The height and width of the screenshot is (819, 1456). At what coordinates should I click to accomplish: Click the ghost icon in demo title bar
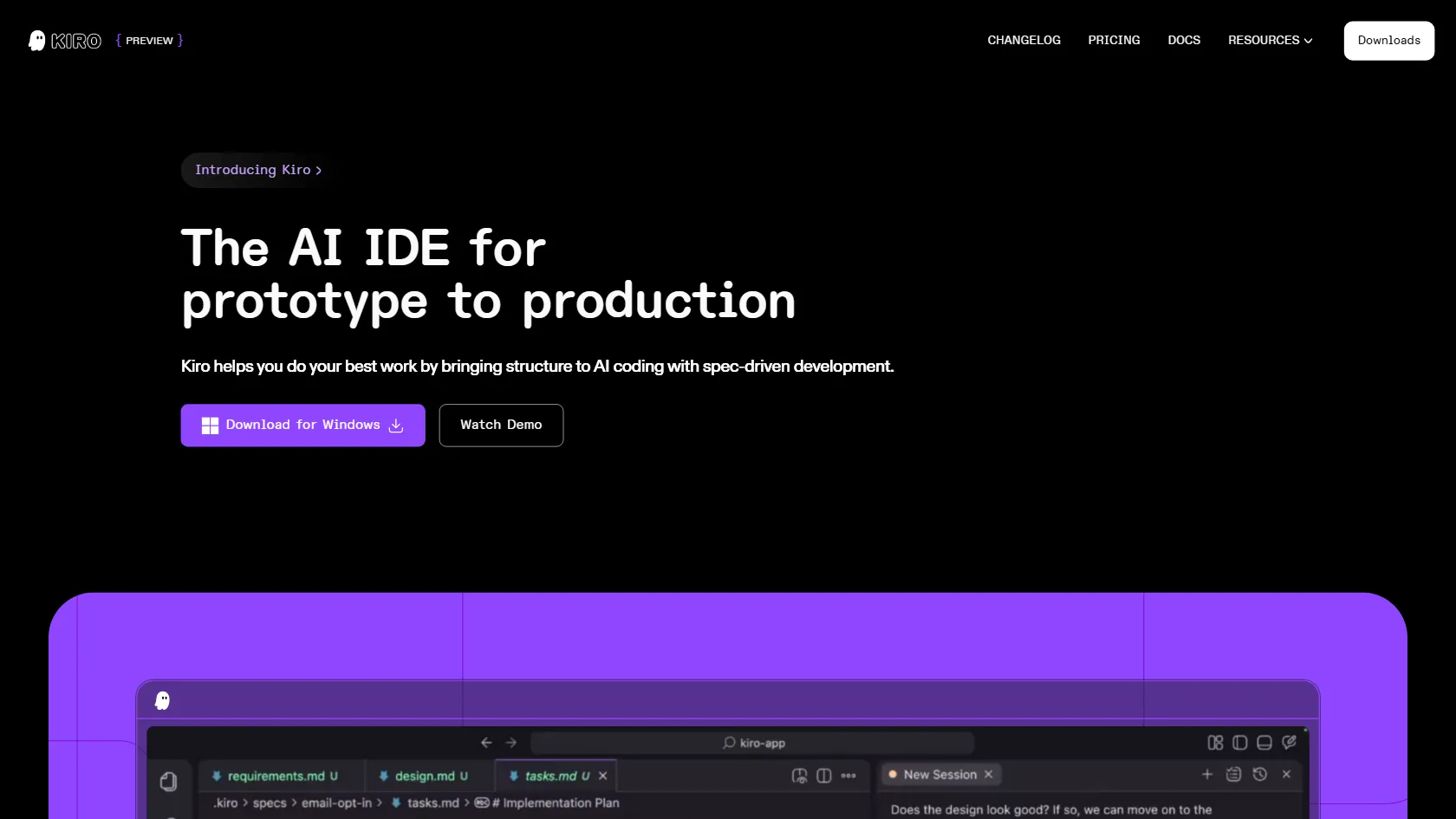tap(162, 700)
